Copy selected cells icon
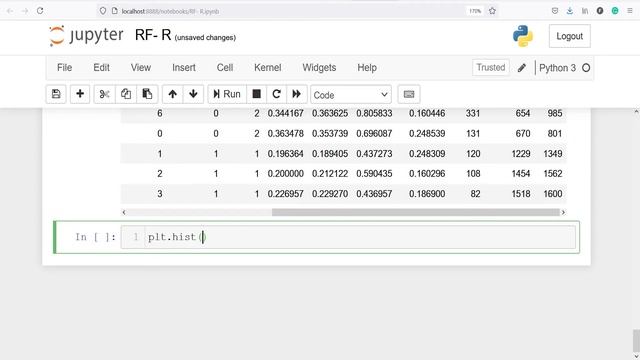 point(126,94)
